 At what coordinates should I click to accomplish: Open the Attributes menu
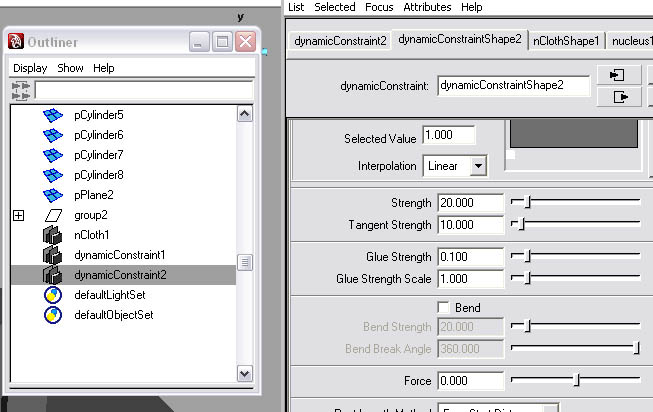427,7
